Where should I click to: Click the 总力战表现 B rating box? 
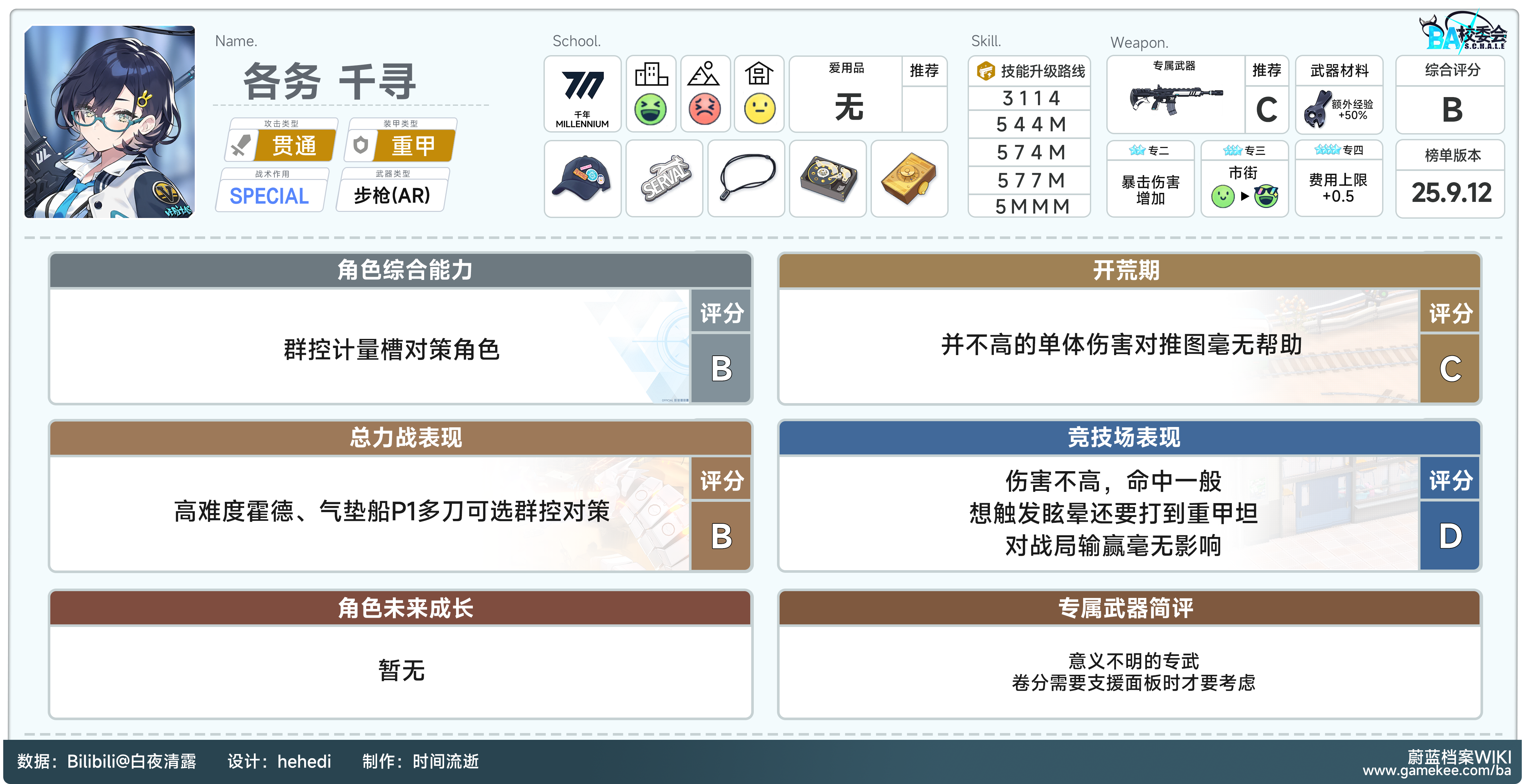pyautogui.click(x=721, y=536)
